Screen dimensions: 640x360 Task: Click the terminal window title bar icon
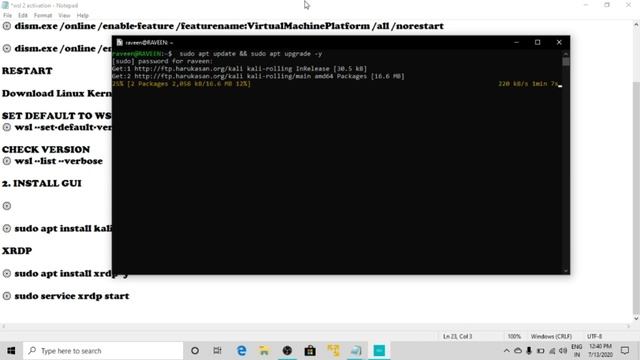click(119, 42)
